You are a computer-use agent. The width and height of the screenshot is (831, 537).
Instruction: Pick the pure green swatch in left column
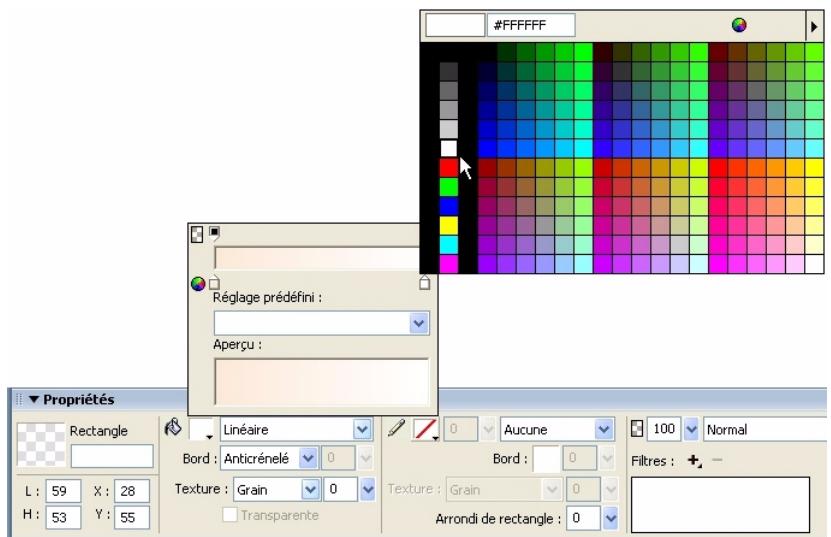(x=448, y=187)
